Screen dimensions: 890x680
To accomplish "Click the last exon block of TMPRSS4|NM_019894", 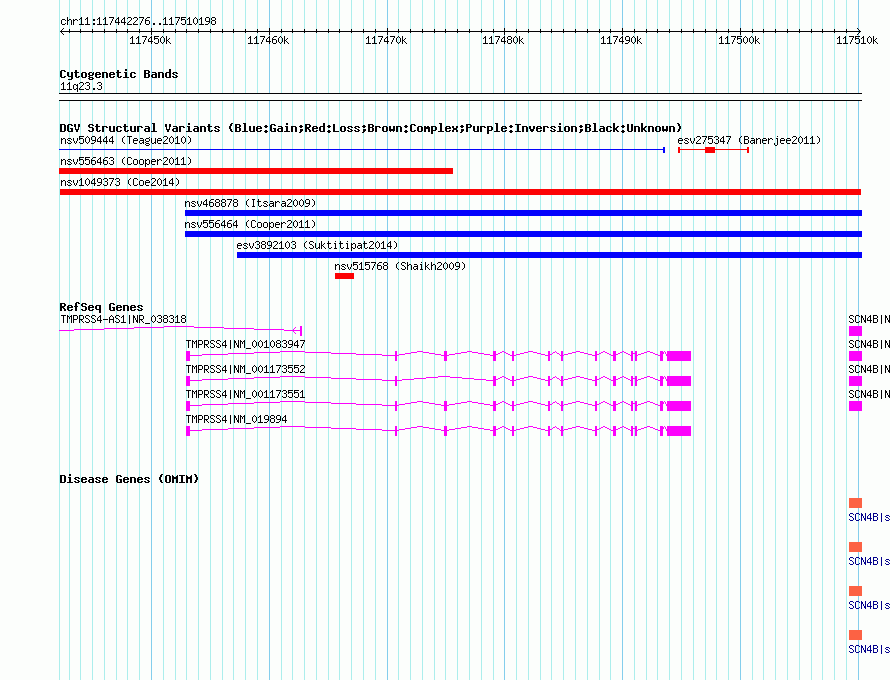I will [679, 431].
